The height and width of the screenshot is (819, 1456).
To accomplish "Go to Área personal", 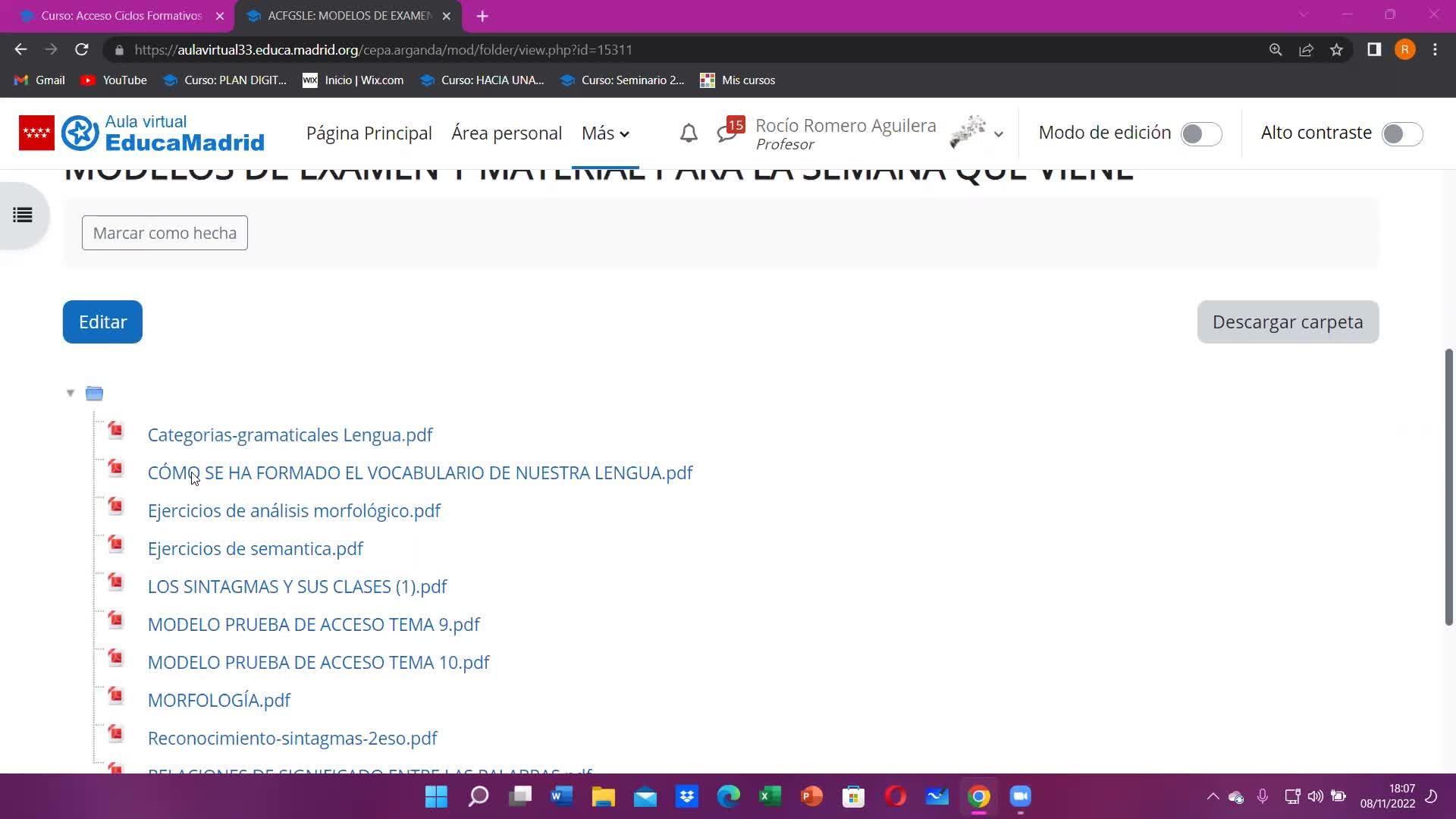I will pos(507,133).
